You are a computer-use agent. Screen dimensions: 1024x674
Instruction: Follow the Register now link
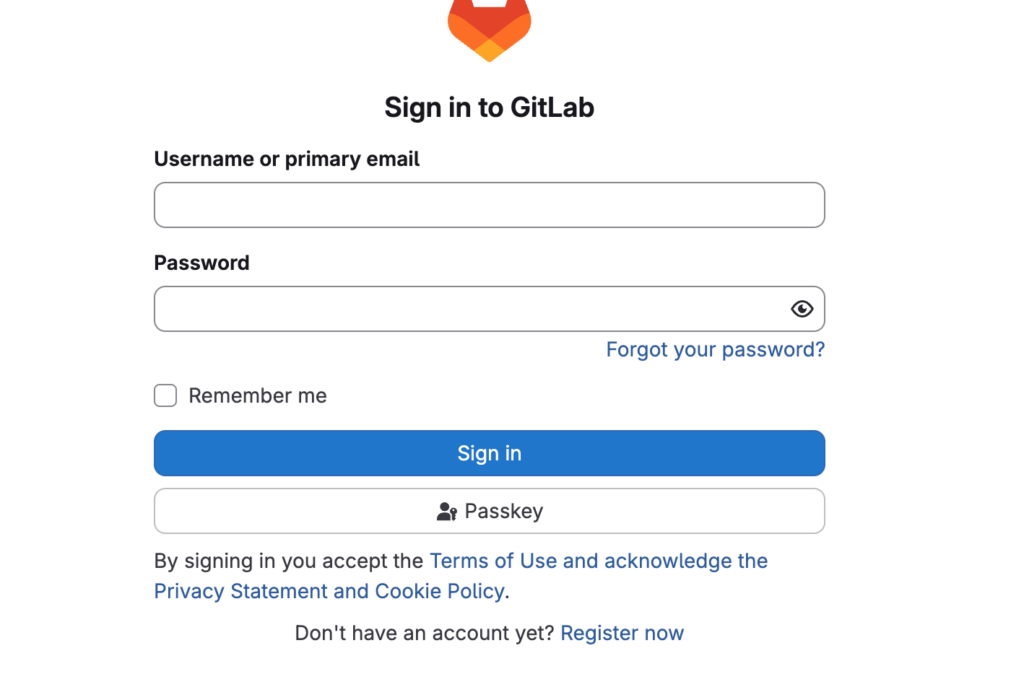[x=622, y=633]
